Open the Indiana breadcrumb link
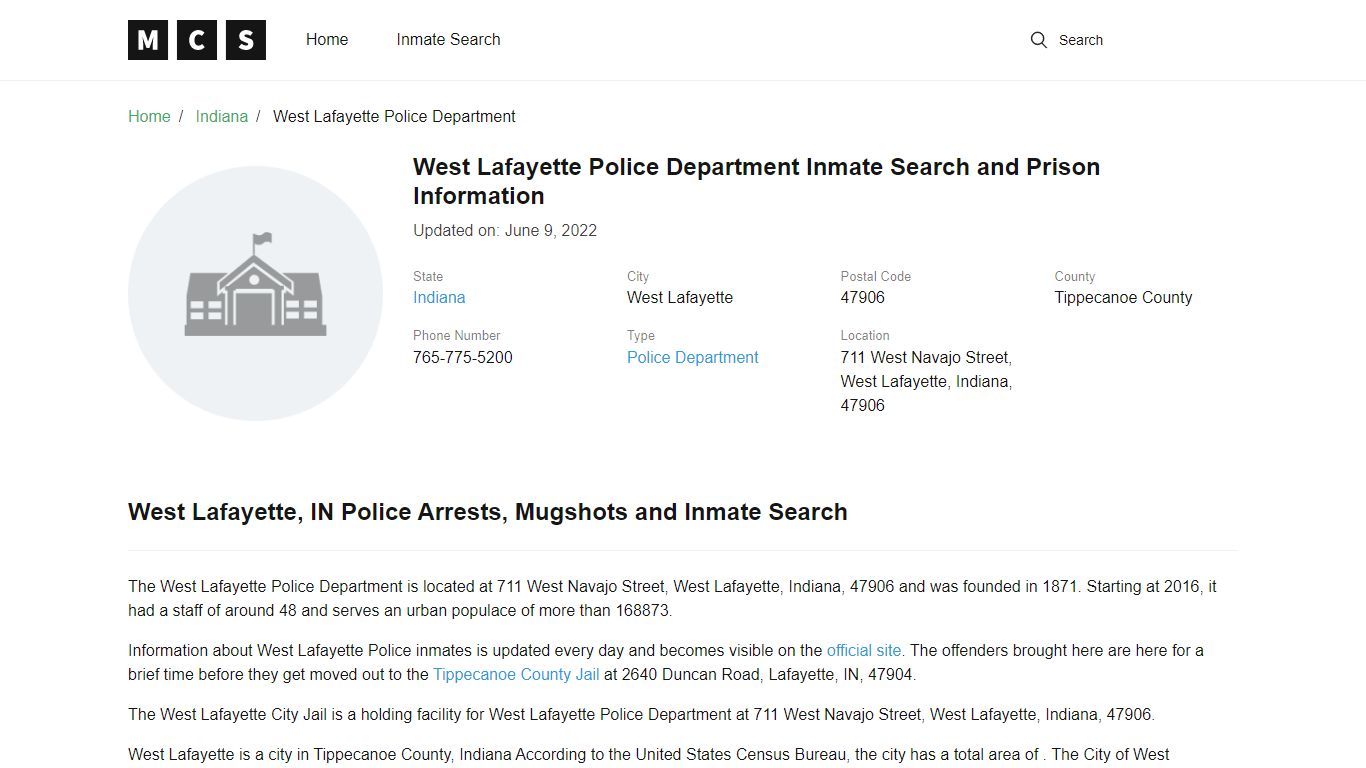 coord(222,116)
